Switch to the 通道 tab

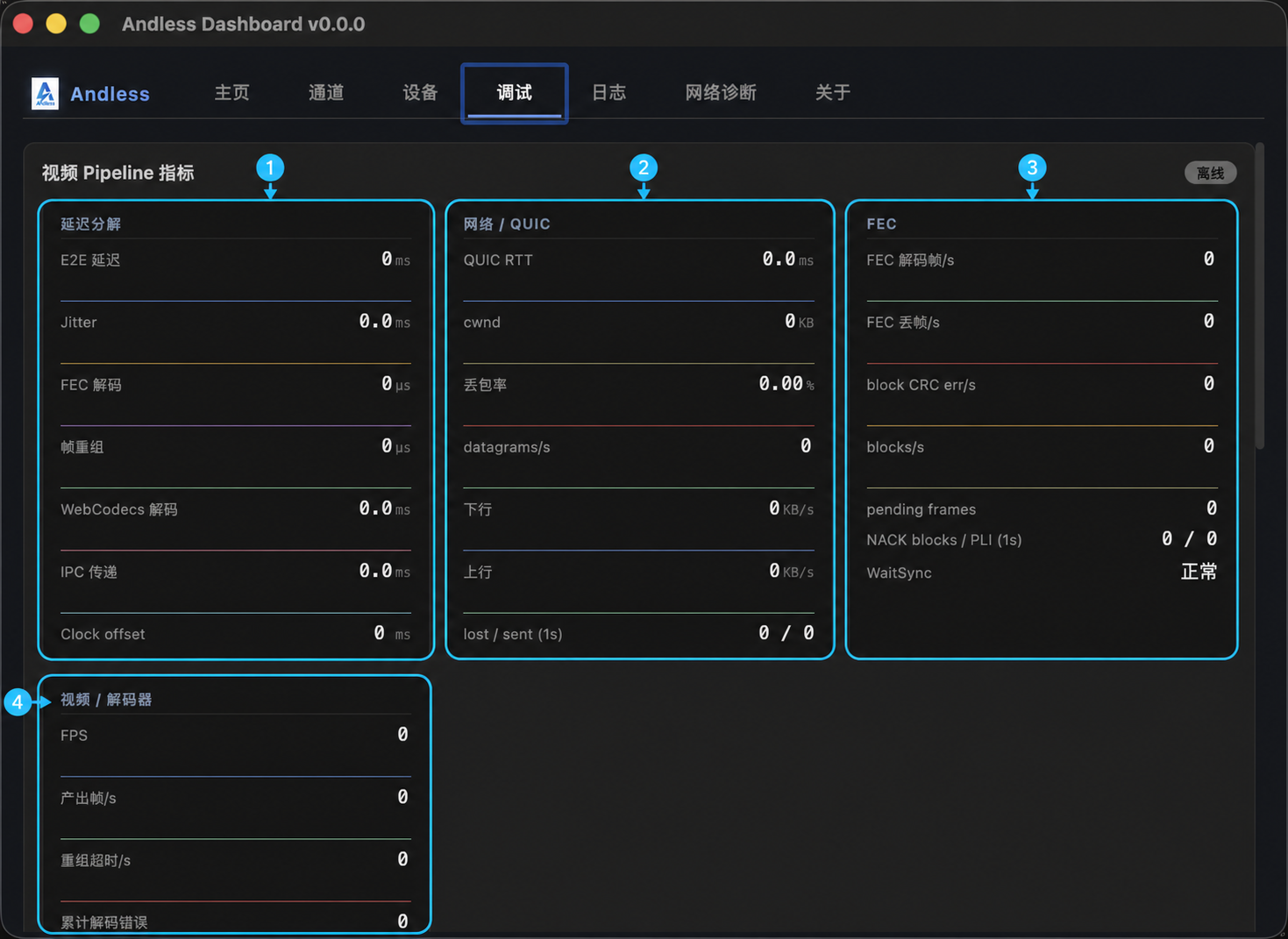326,92
